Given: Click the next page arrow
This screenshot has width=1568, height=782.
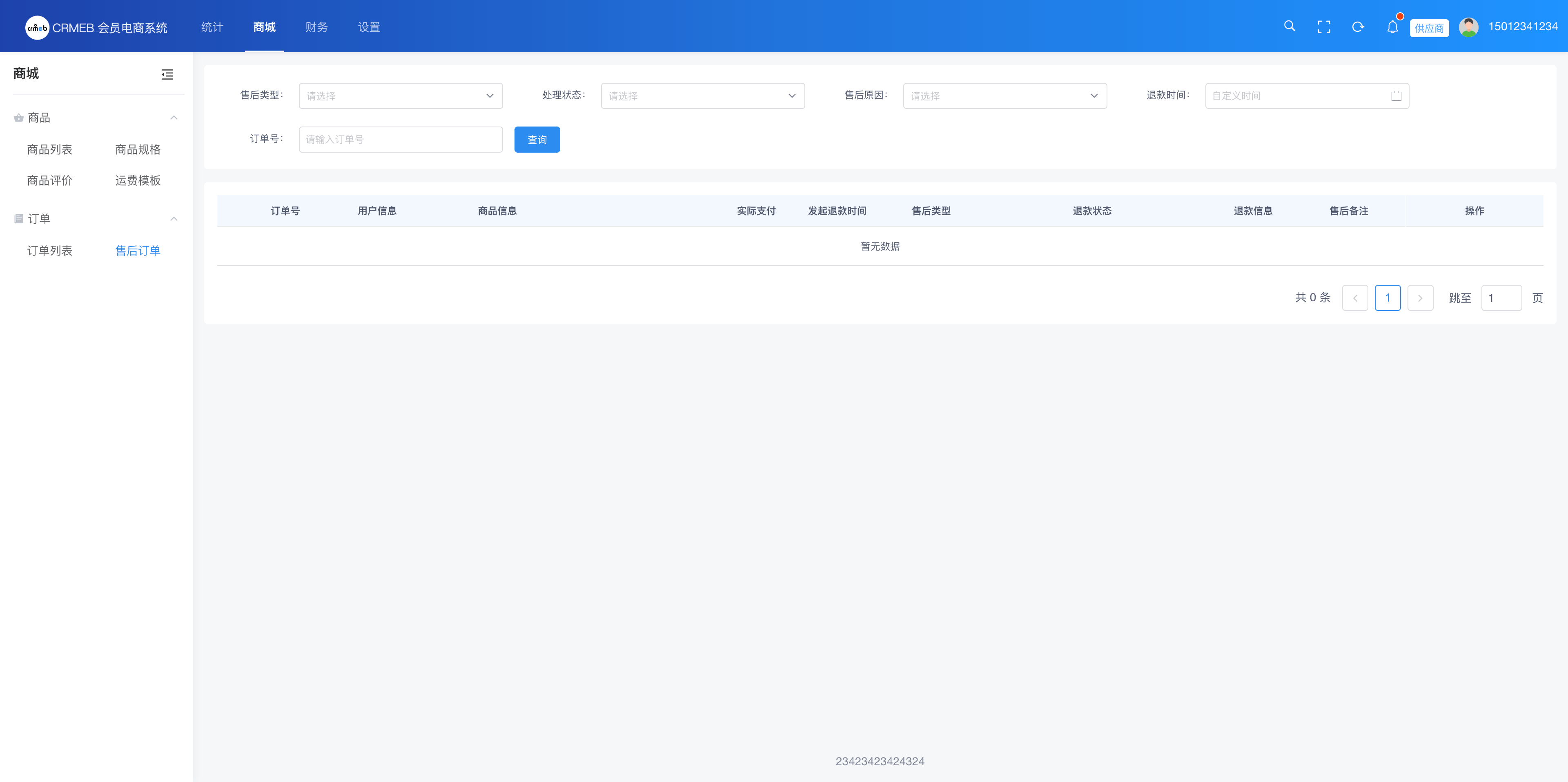Looking at the screenshot, I should point(1420,298).
